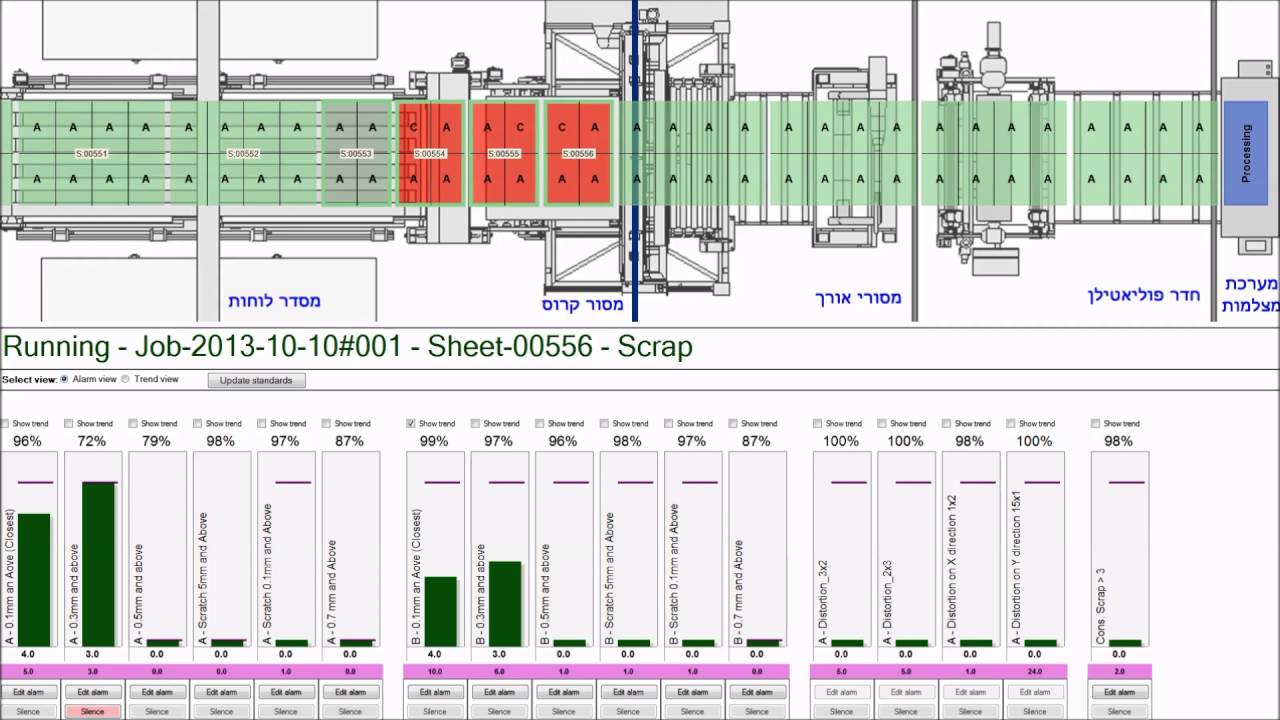The height and width of the screenshot is (720, 1280).
Task: Click pink threshold 6.0 under B - 0.3mm gauge
Action: point(499,672)
